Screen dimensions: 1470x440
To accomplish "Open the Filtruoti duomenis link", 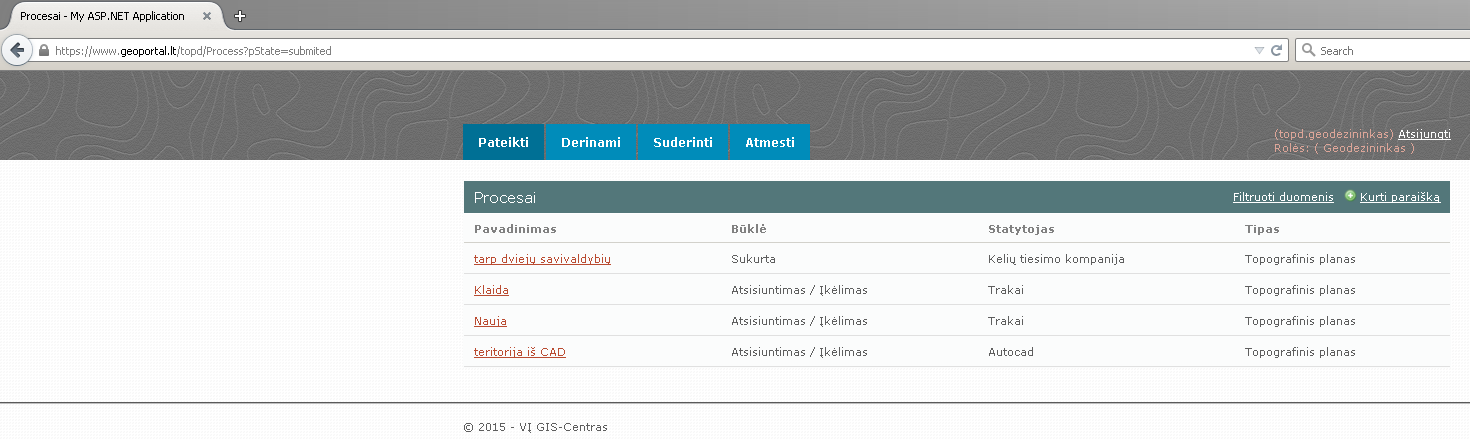I will coord(1283,197).
